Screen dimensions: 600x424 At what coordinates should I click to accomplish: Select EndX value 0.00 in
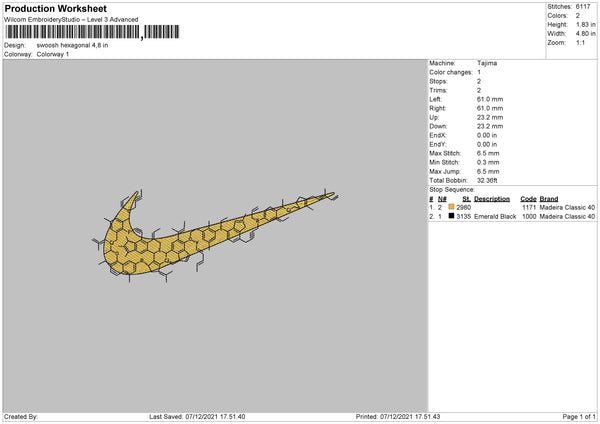pos(487,135)
